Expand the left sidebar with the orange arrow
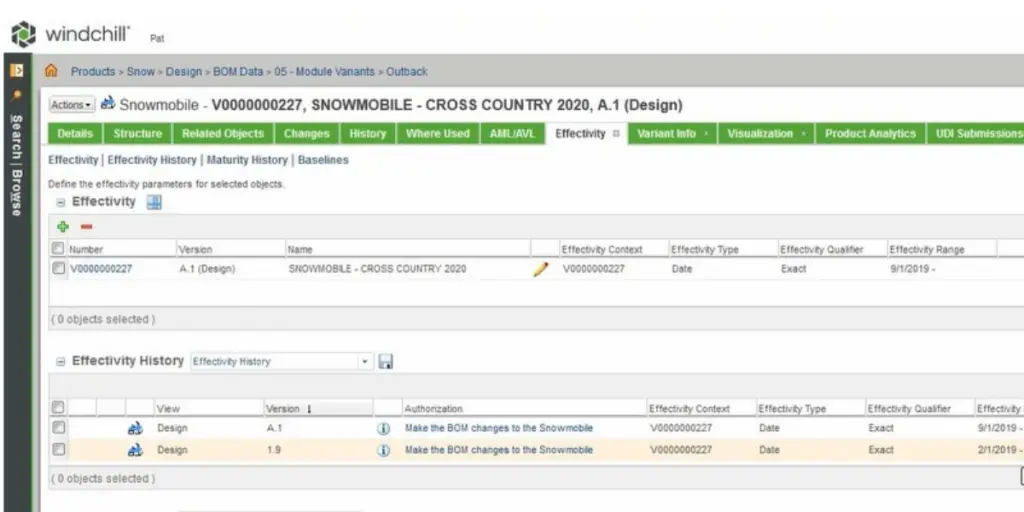This screenshot has width=1024, height=512. (16, 72)
